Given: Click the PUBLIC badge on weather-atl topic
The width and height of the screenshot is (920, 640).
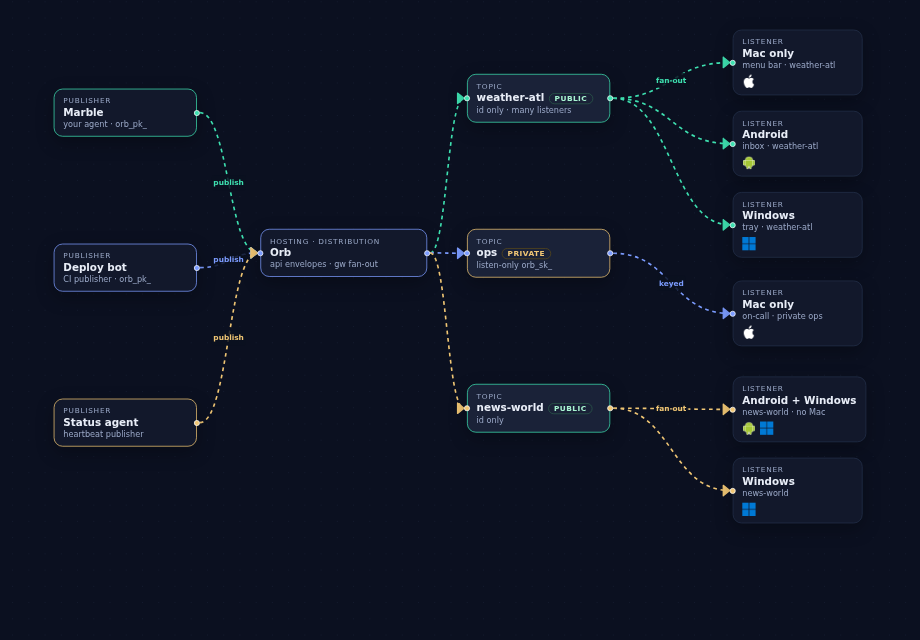Looking at the screenshot, I should (571, 99).
